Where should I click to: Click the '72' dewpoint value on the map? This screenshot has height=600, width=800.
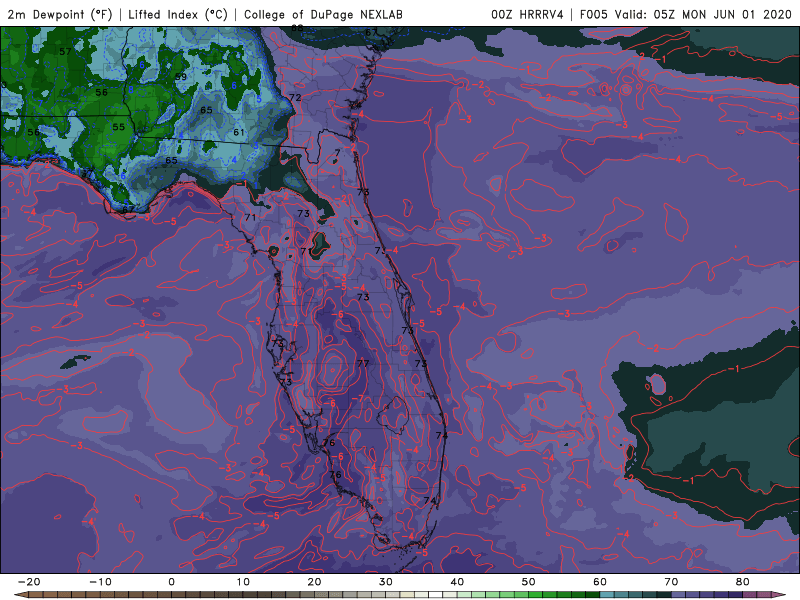[x=295, y=97]
